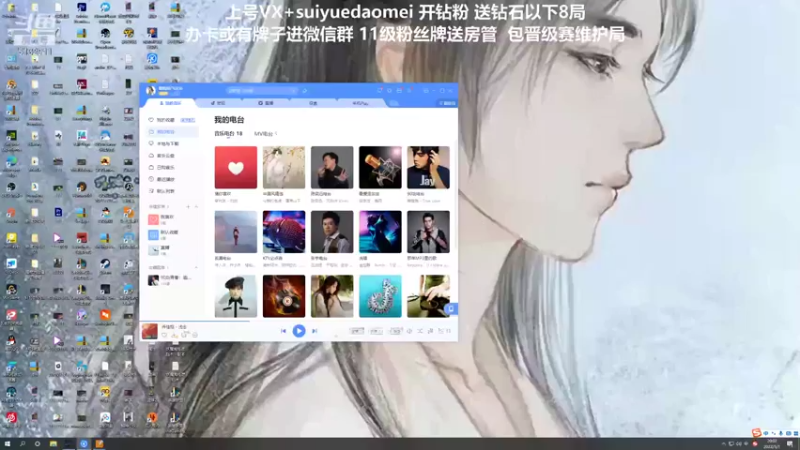Click the music player search box
The width and height of the screenshot is (800, 450).
pyautogui.click(x=262, y=91)
